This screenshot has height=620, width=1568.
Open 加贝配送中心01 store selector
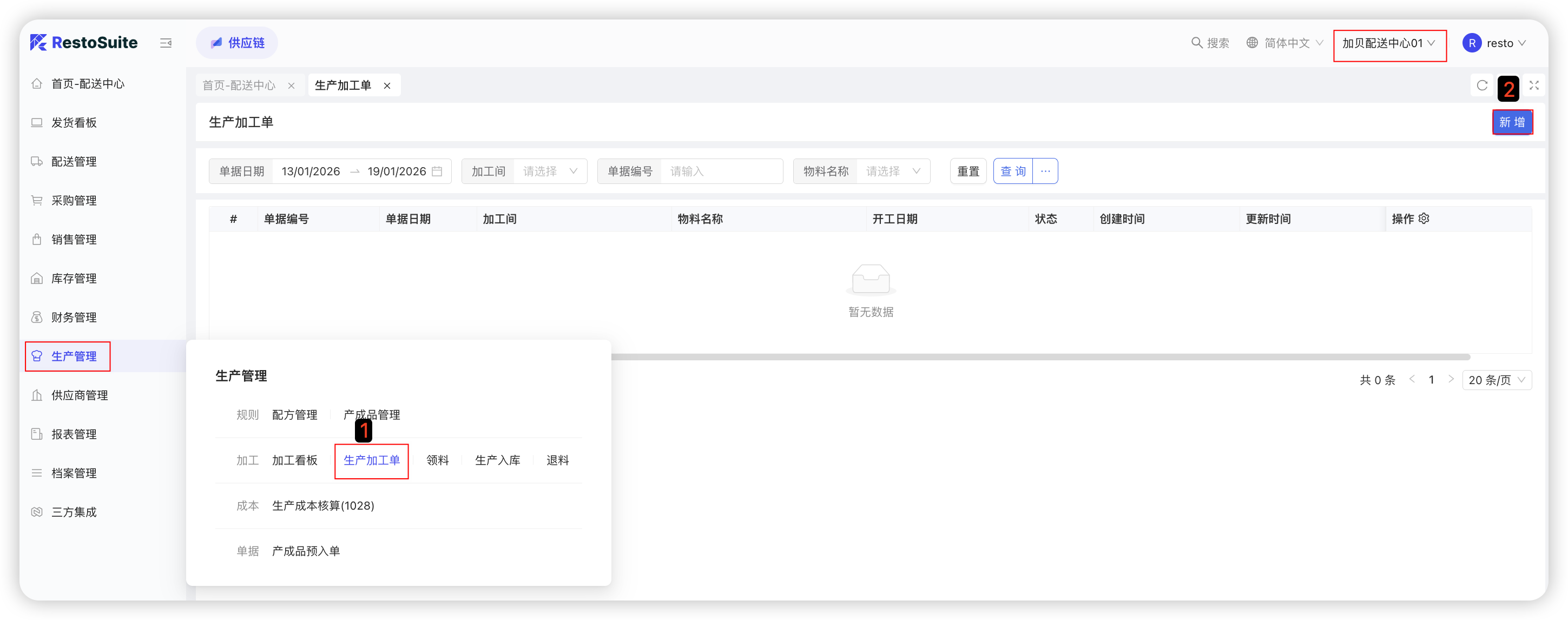pyautogui.click(x=1388, y=43)
